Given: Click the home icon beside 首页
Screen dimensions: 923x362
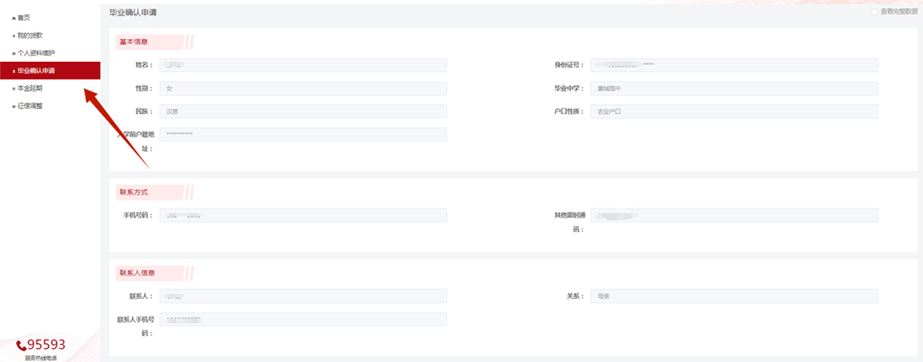Looking at the screenshot, I should click(x=14, y=18).
